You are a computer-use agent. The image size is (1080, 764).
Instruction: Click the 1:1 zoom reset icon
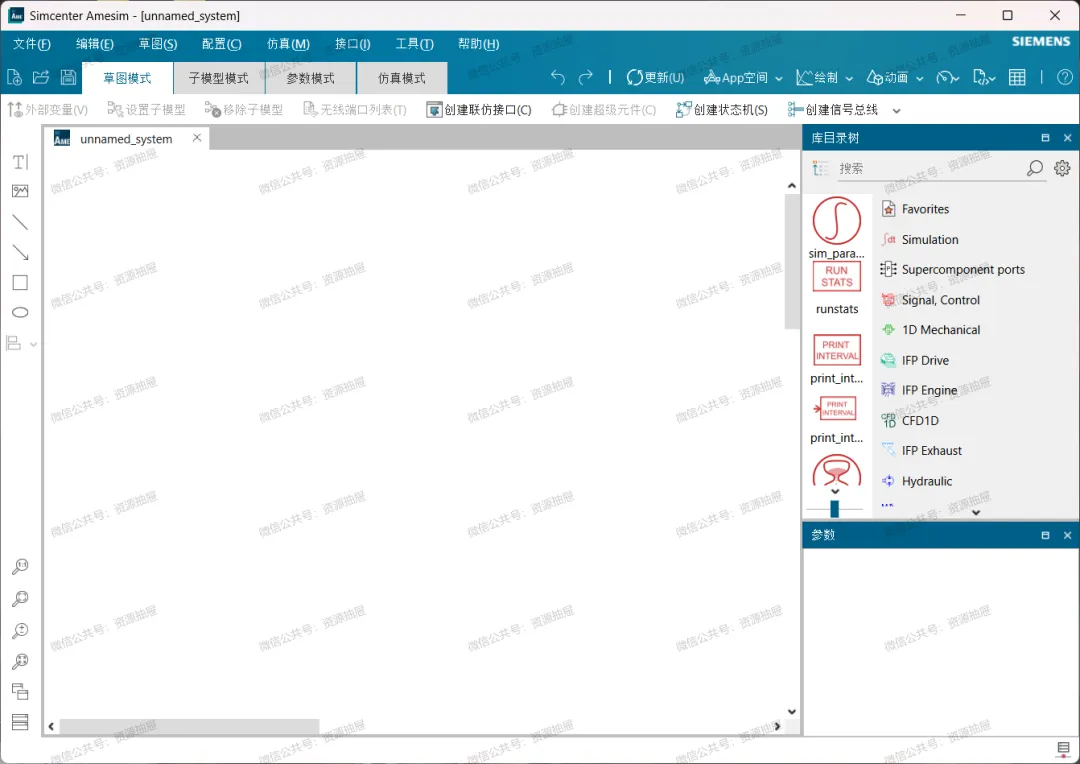click(x=20, y=567)
